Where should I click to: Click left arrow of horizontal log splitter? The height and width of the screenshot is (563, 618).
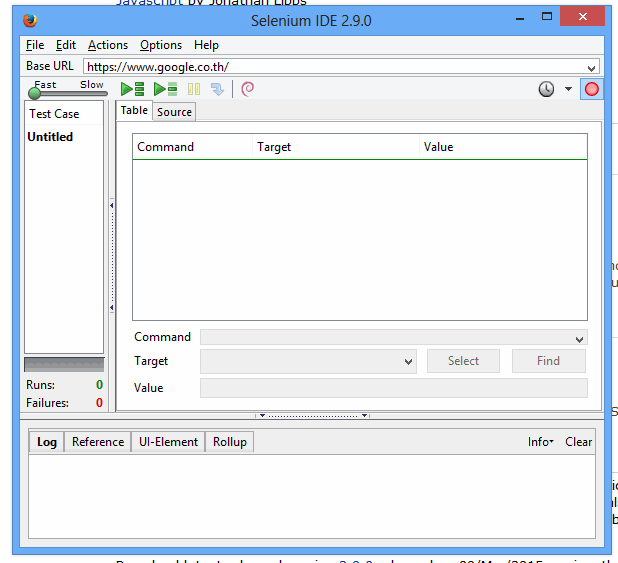pyautogui.click(x=262, y=416)
